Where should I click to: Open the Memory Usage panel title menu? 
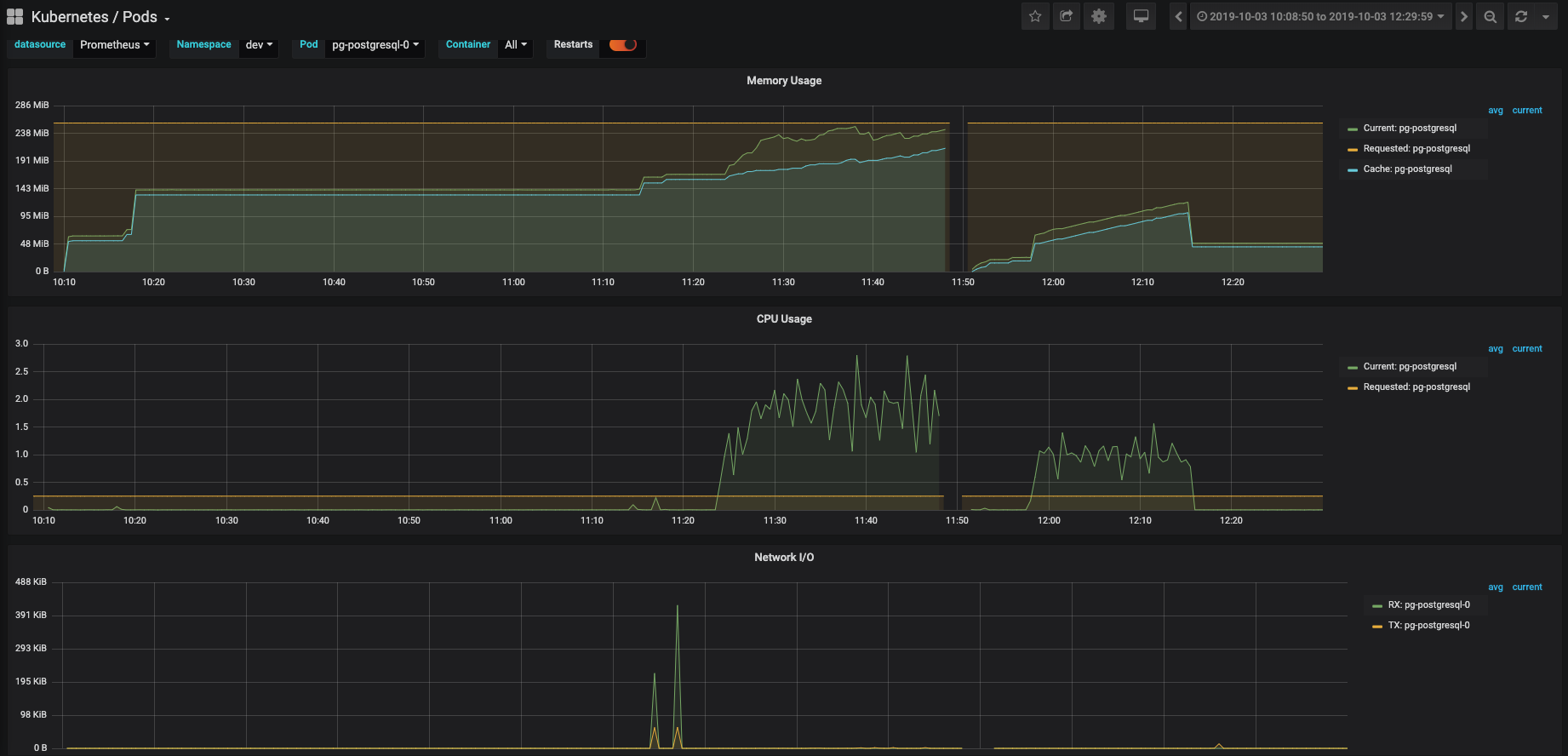(784, 81)
